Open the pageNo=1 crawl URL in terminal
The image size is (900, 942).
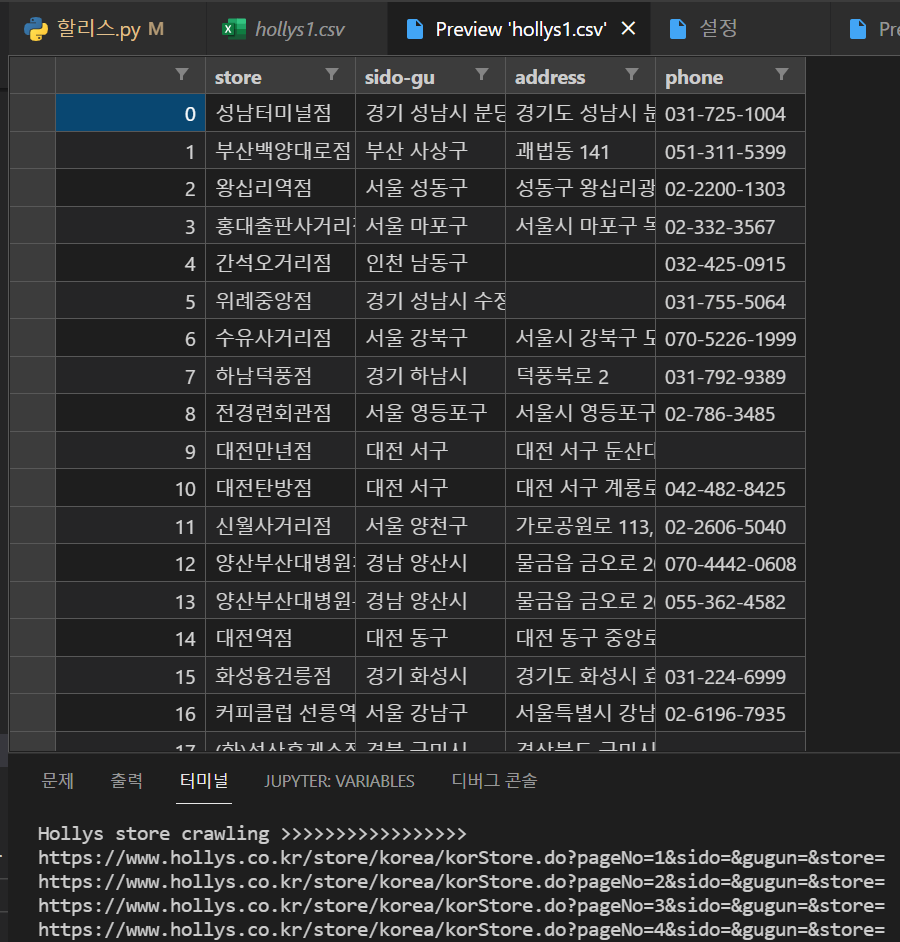point(461,857)
